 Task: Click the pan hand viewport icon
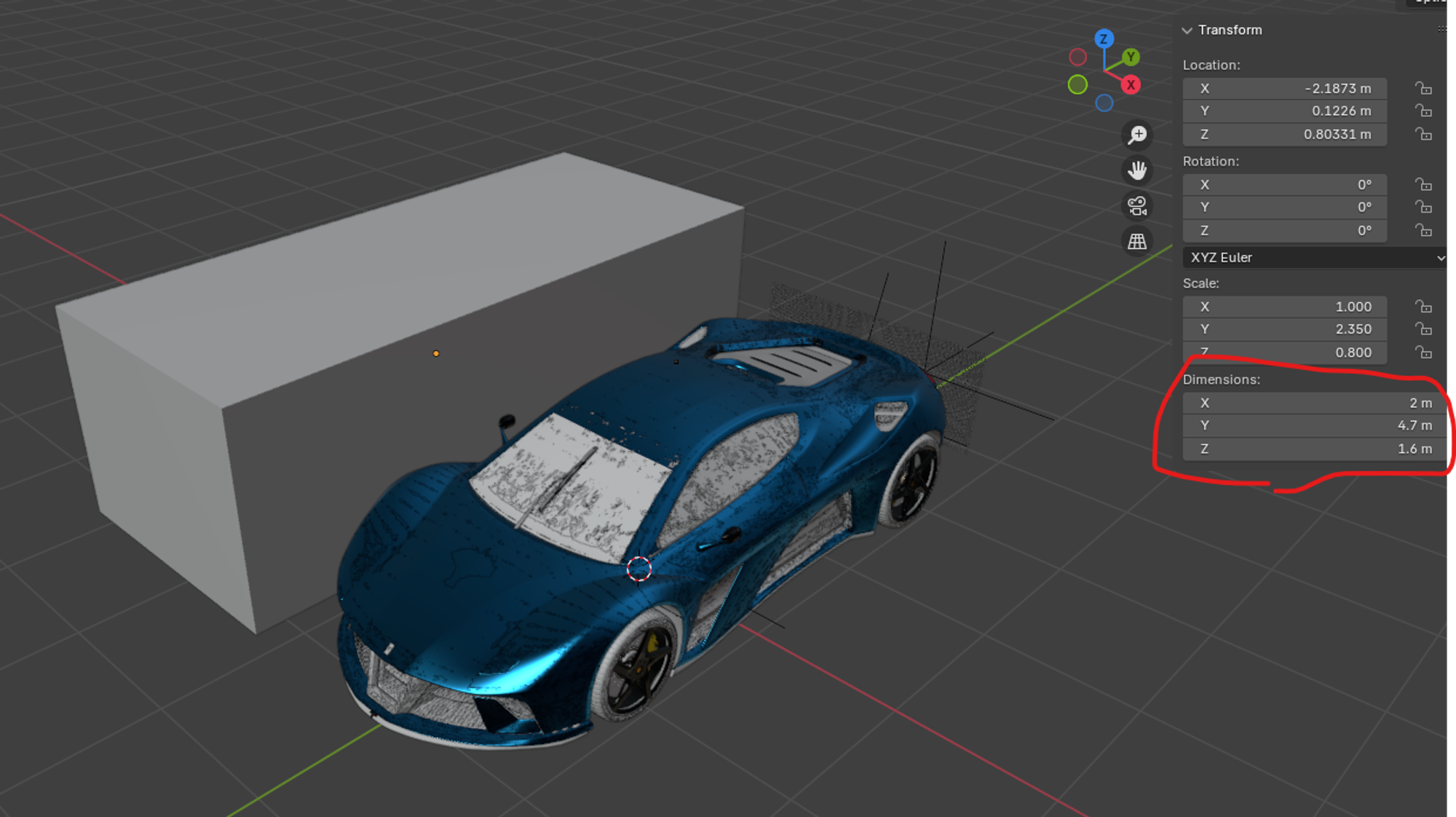(1137, 170)
